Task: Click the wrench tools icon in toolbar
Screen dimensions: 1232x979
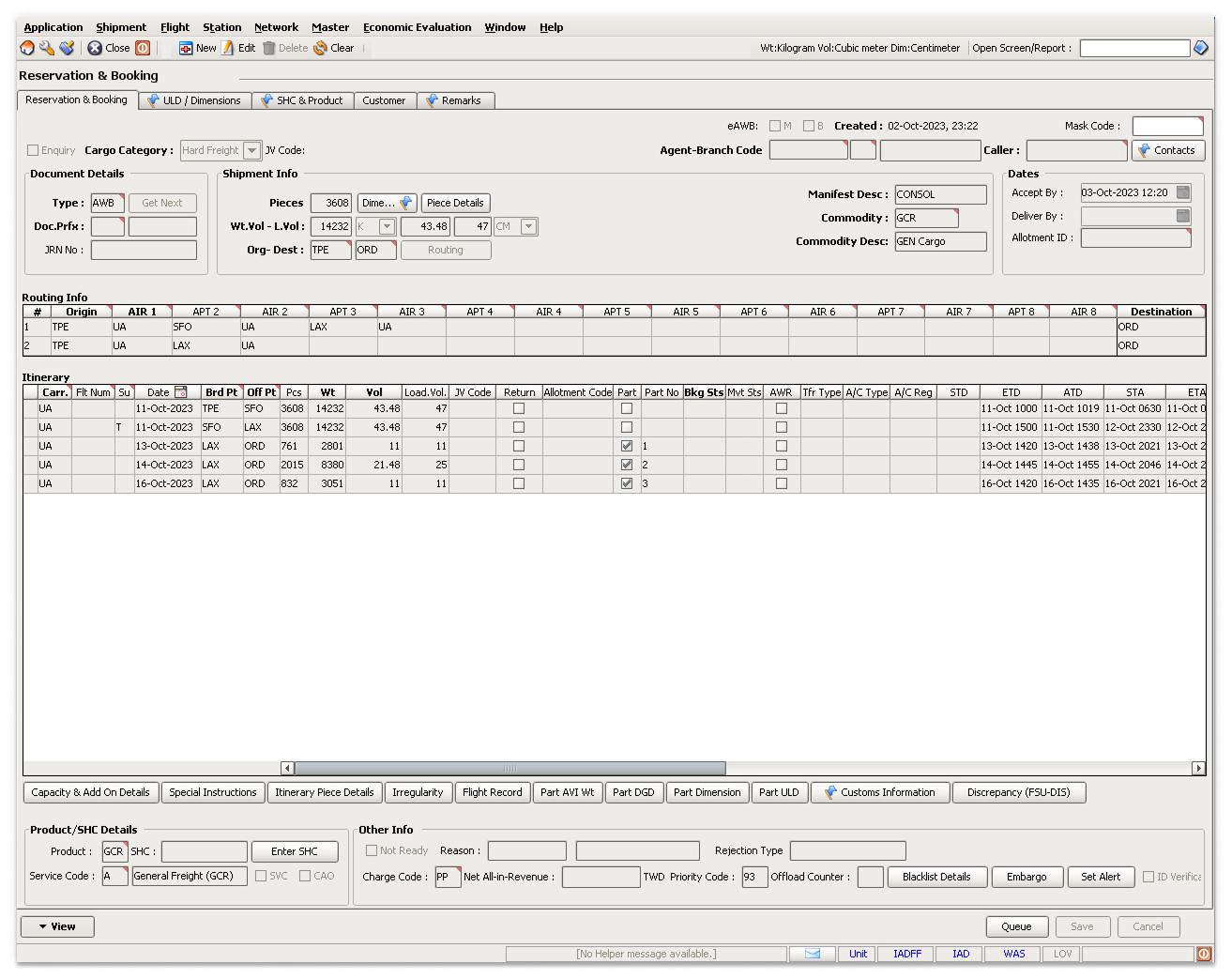Action: pyautogui.click(x=47, y=48)
